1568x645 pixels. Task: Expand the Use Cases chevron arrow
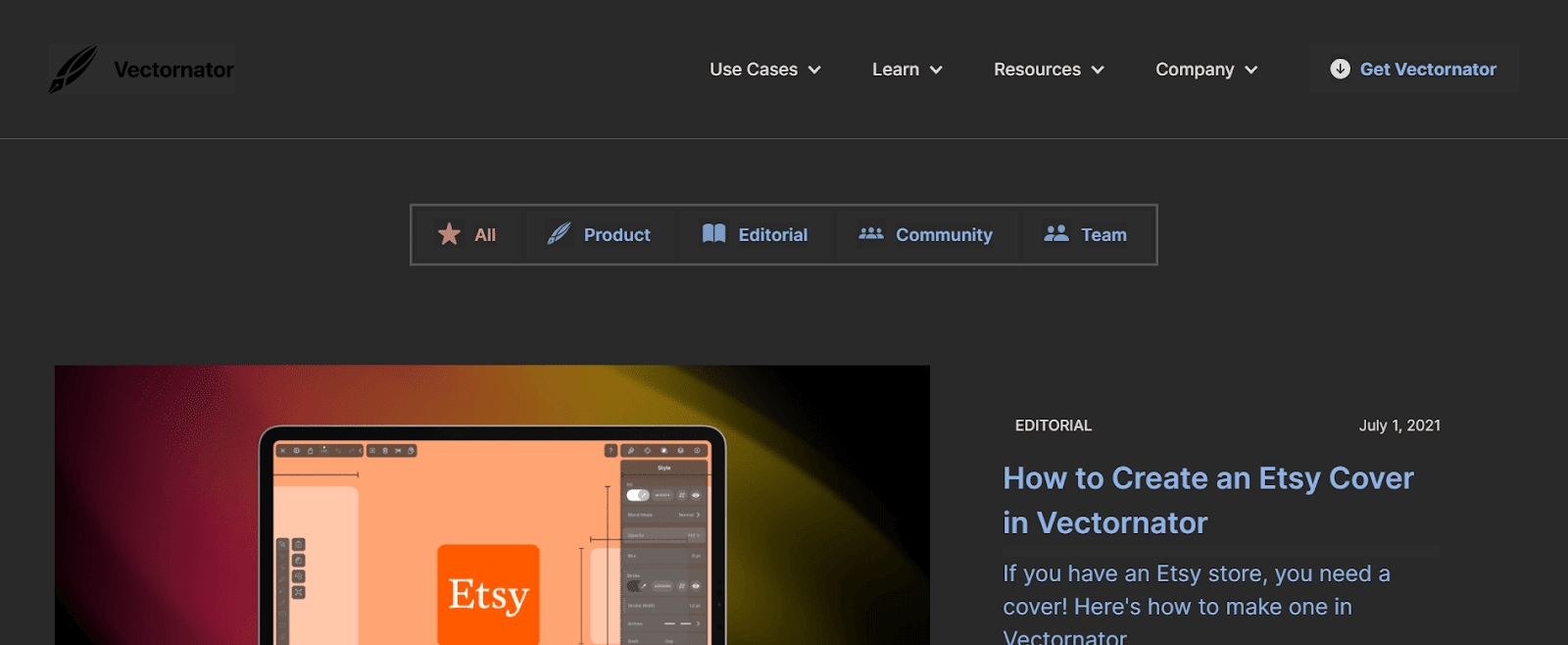[x=814, y=70]
